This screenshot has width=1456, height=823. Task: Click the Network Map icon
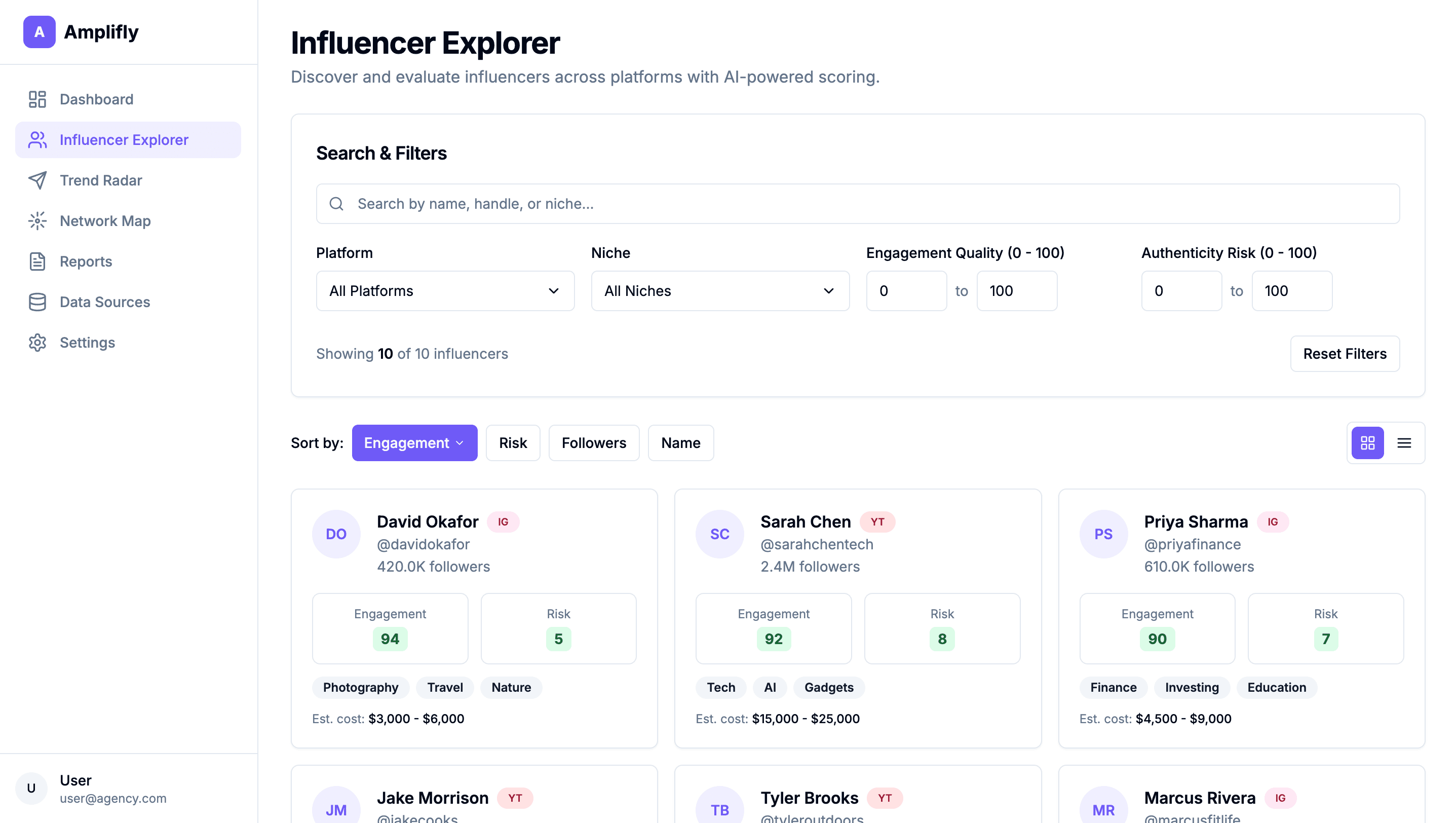(37, 221)
